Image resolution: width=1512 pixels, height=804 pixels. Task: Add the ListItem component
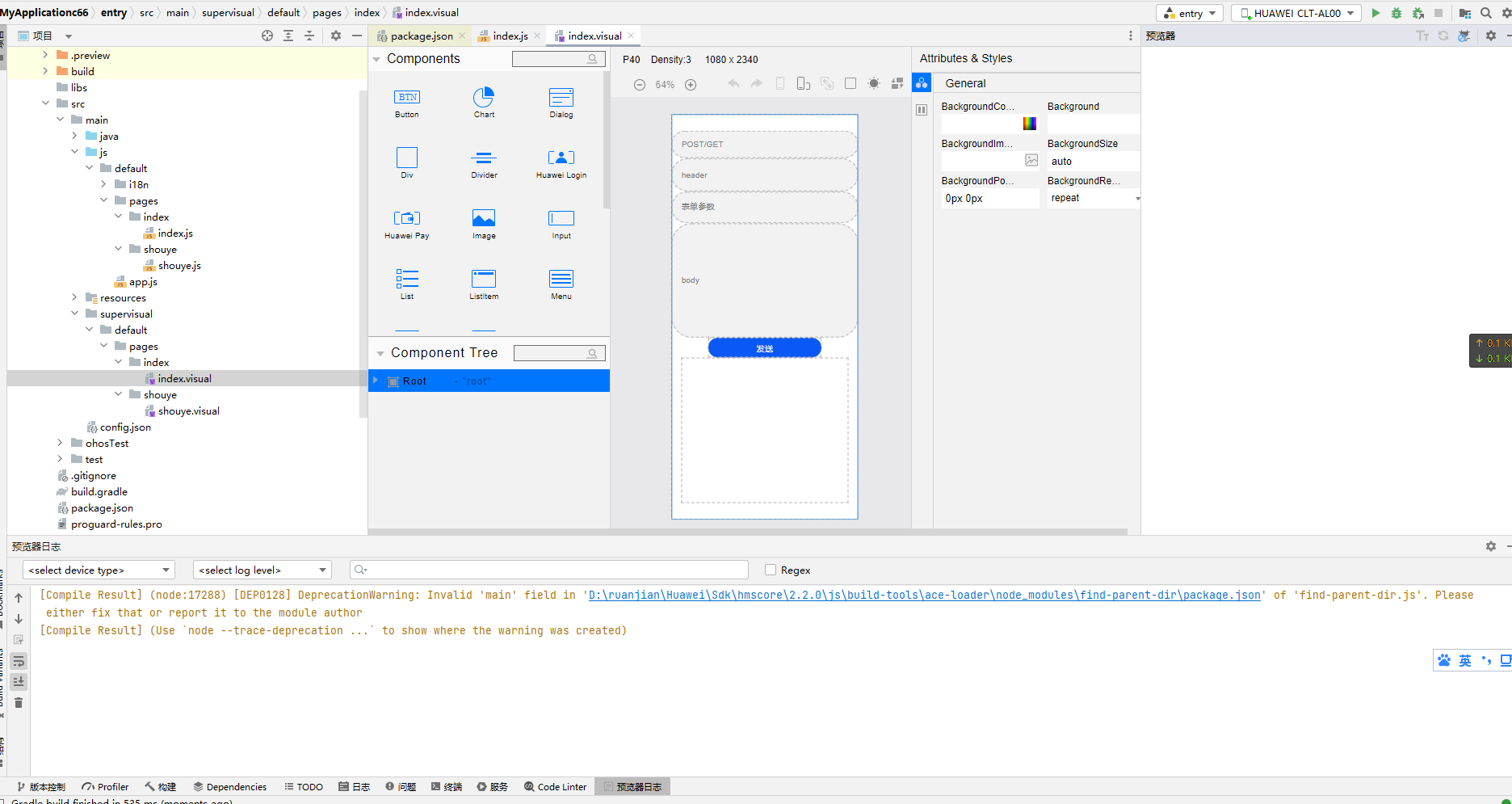click(484, 284)
